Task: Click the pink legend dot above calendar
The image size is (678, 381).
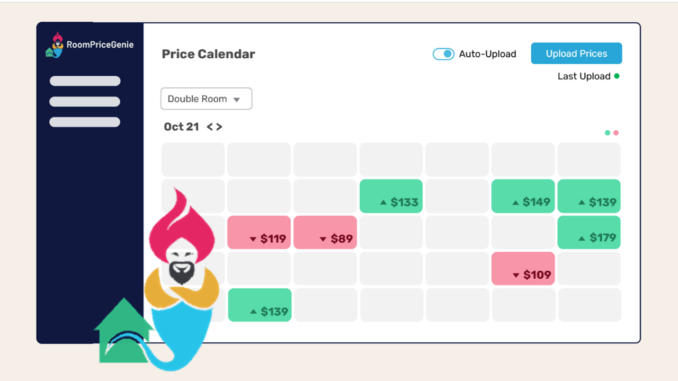Action: (616, 133)
